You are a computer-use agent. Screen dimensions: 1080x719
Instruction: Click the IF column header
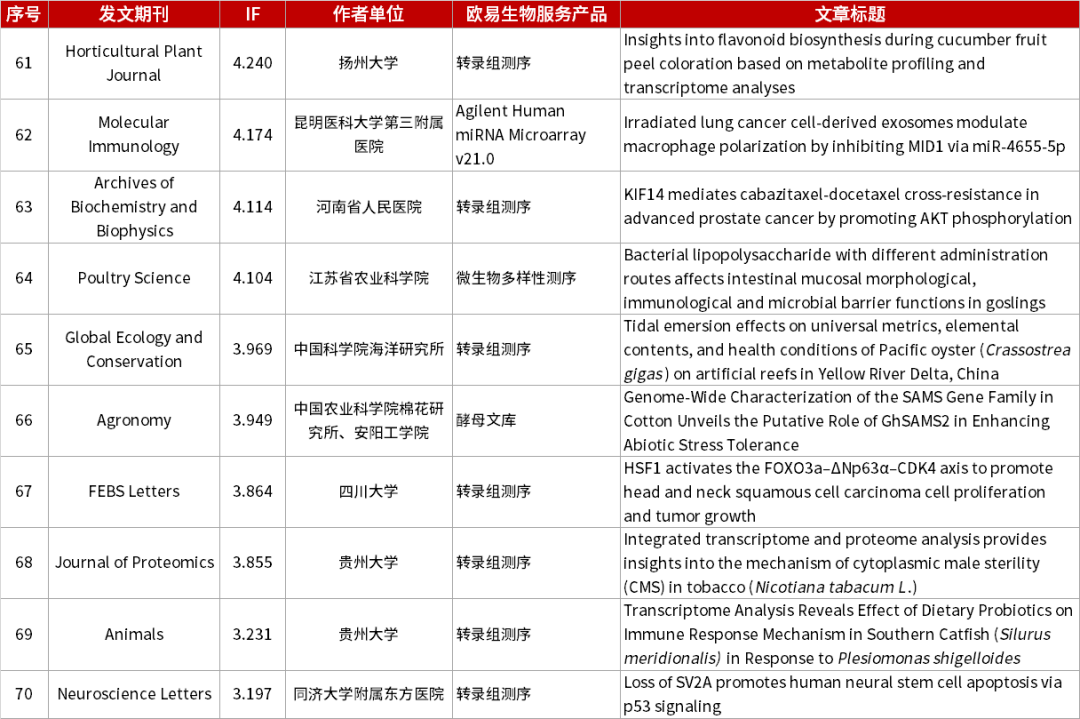pos(253,14)
